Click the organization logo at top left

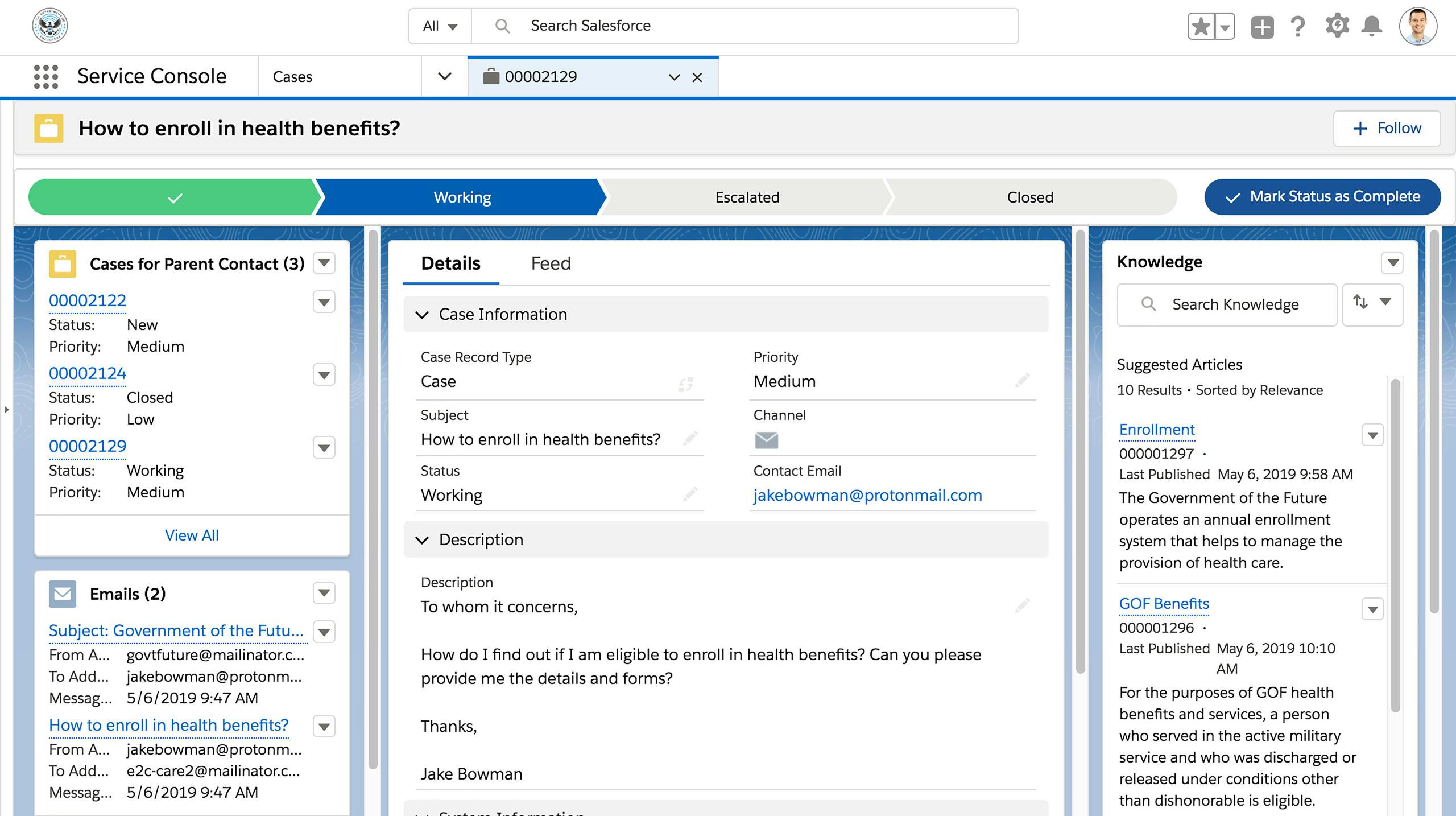[50, 26]
